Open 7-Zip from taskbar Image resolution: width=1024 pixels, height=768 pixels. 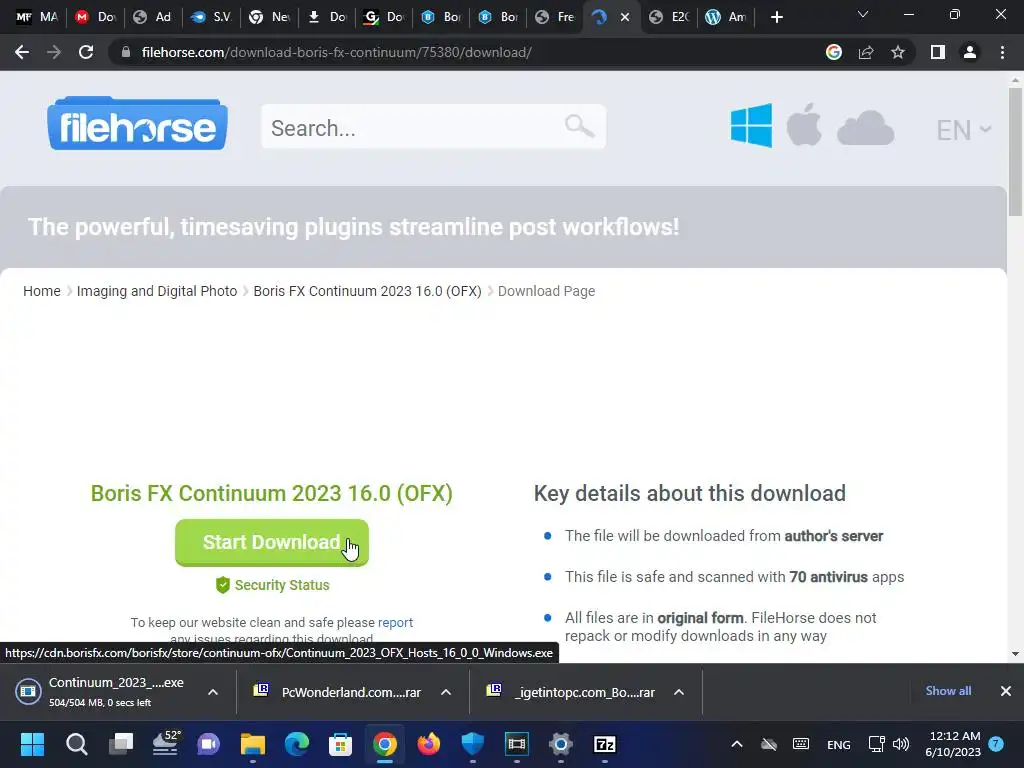coord(605,744)
